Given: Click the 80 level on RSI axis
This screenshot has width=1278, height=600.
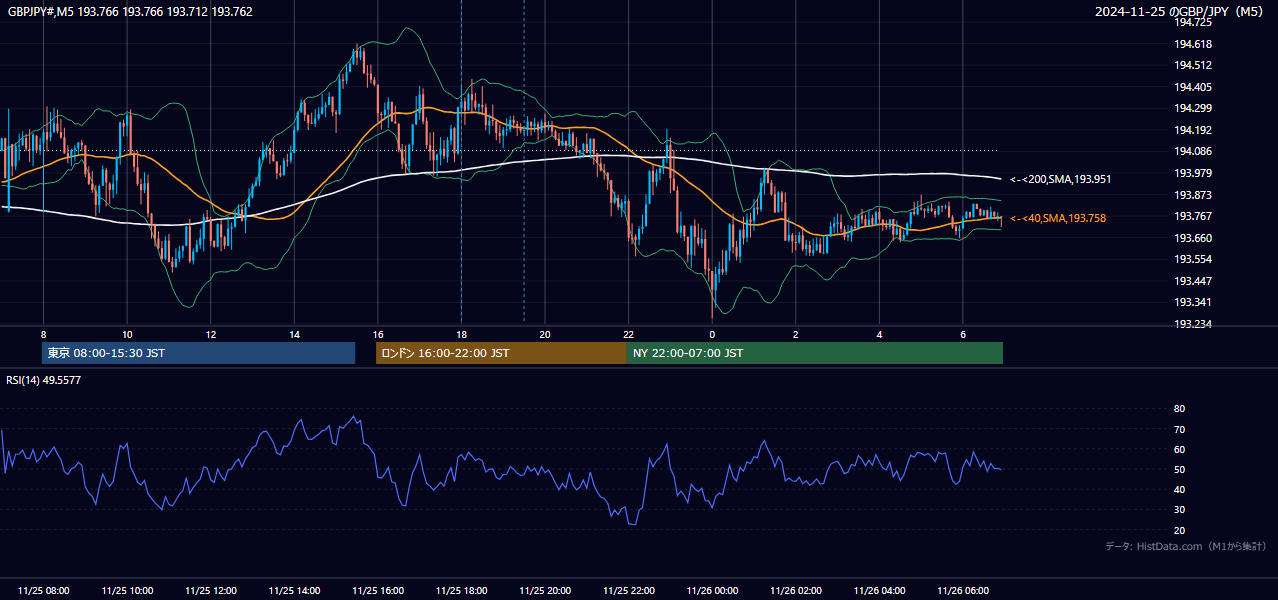Looking at the screenshot, I should tap(1179, 409).
